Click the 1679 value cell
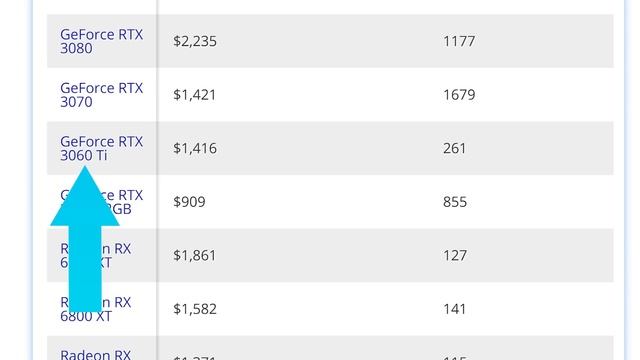 [459, 95]
